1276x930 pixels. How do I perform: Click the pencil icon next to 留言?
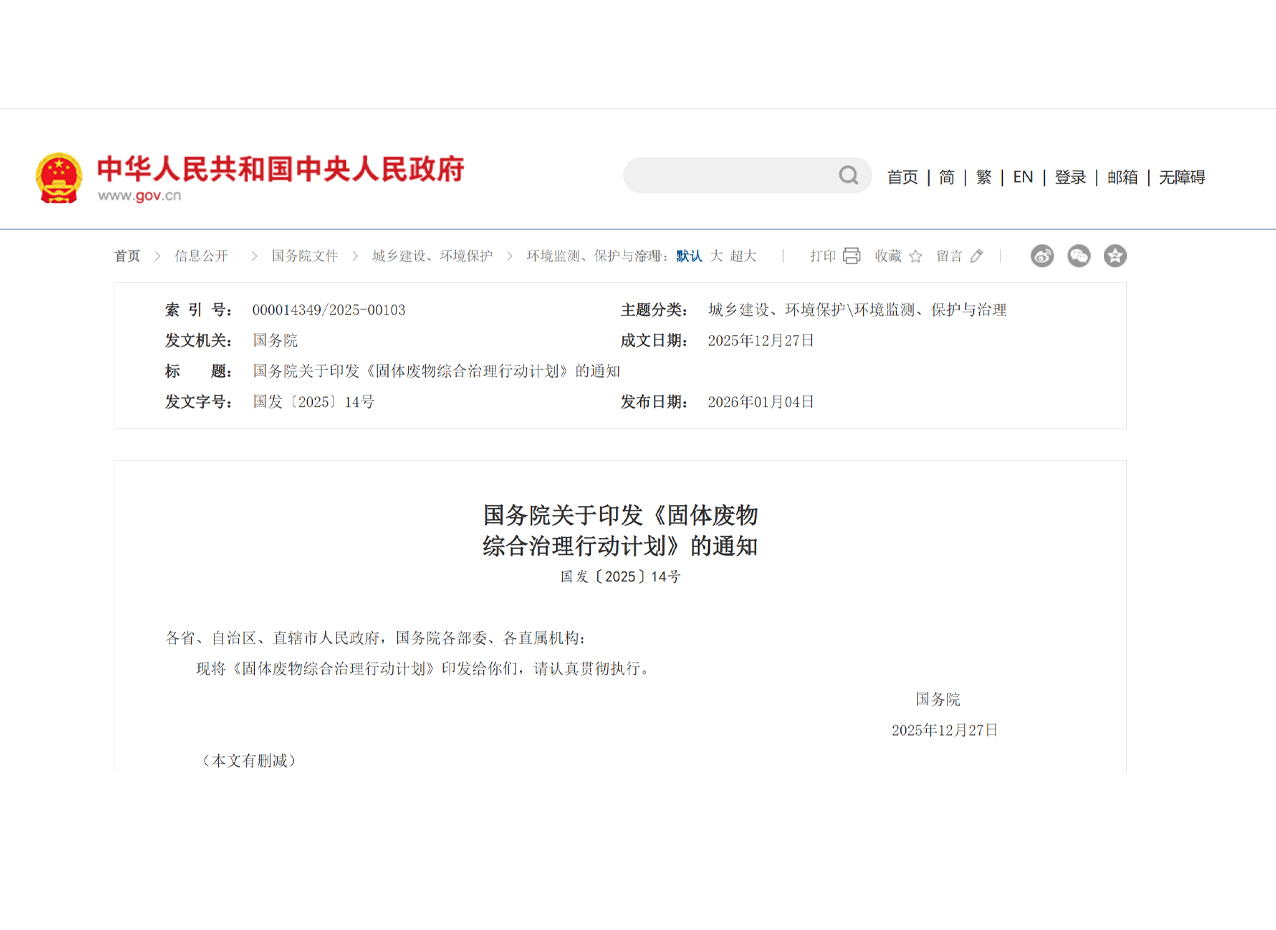pos(976,256)
